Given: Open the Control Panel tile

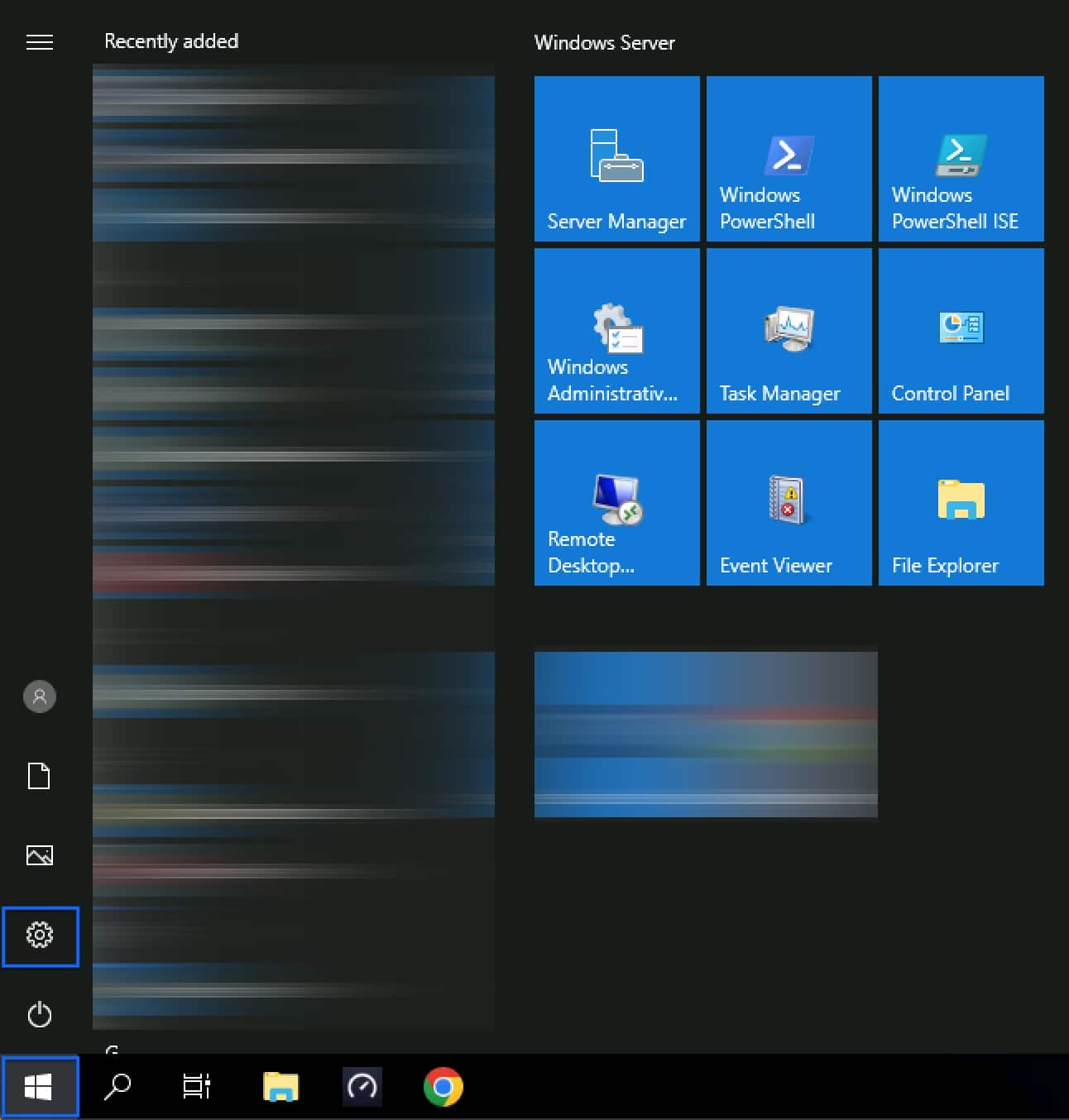Looking at the screenshot, I should [x=961, y=331].
